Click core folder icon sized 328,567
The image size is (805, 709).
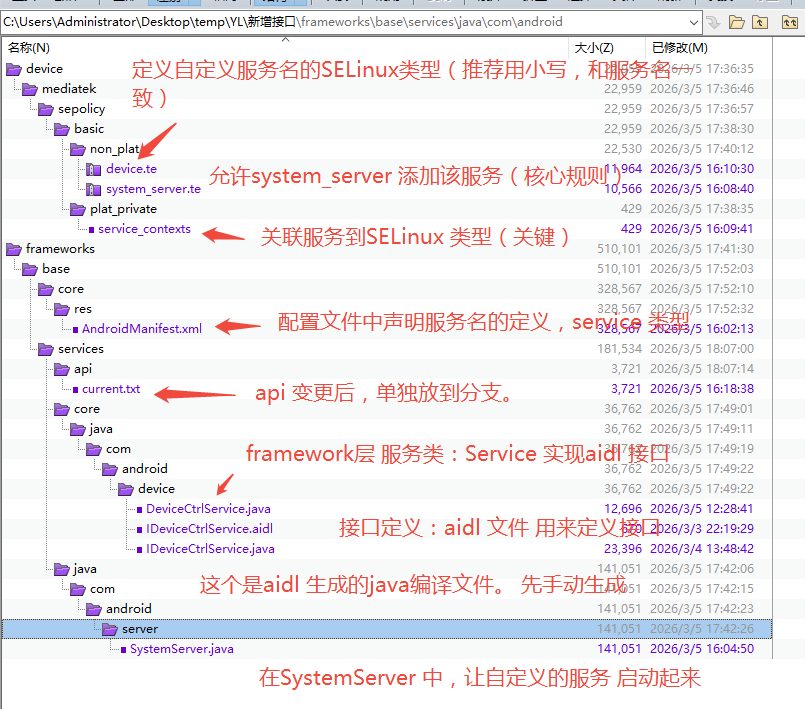pos(46,290)
